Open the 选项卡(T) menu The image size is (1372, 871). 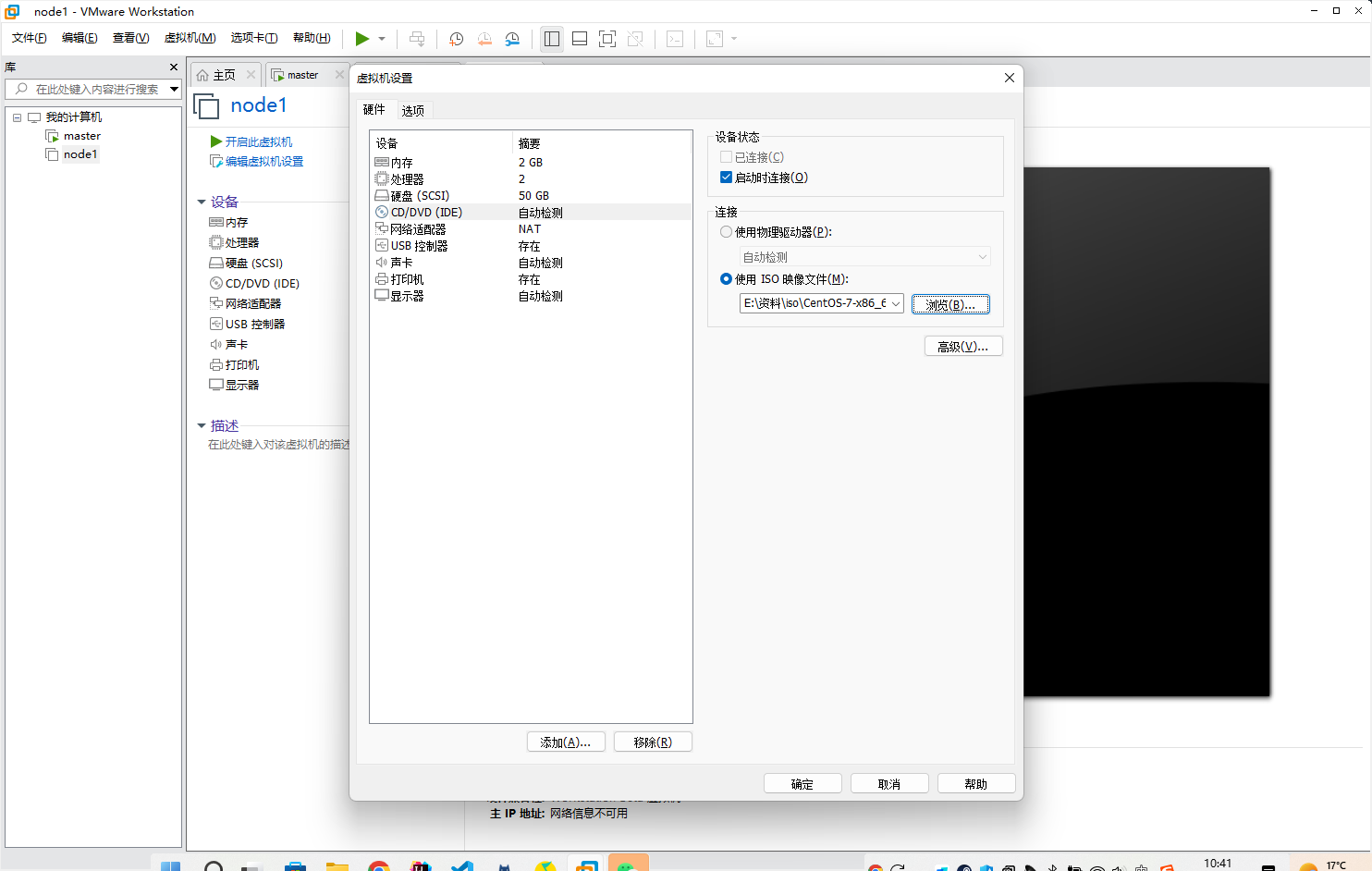click(x=254, y=38)
